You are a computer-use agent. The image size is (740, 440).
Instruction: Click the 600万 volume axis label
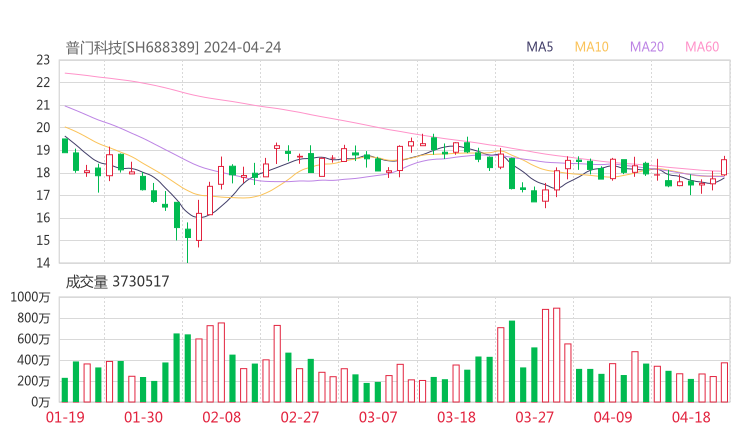point(34,339)
